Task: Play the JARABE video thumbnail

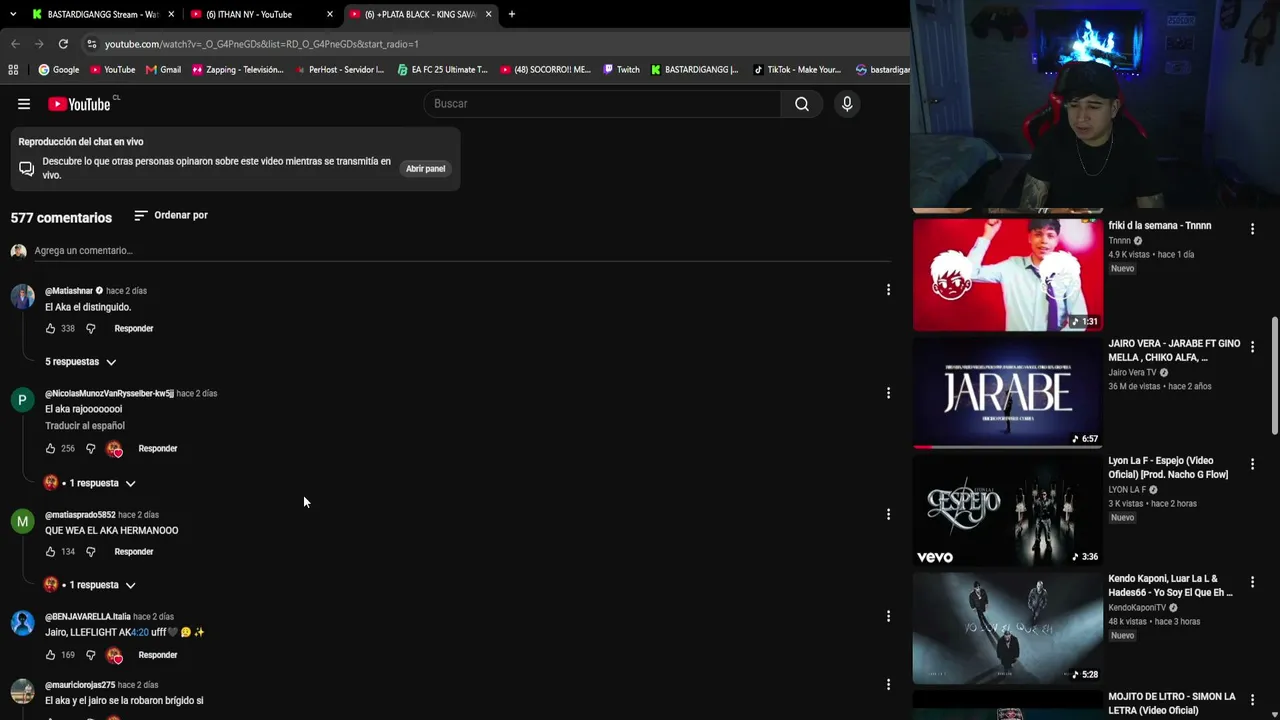Action: point(1008,392)
